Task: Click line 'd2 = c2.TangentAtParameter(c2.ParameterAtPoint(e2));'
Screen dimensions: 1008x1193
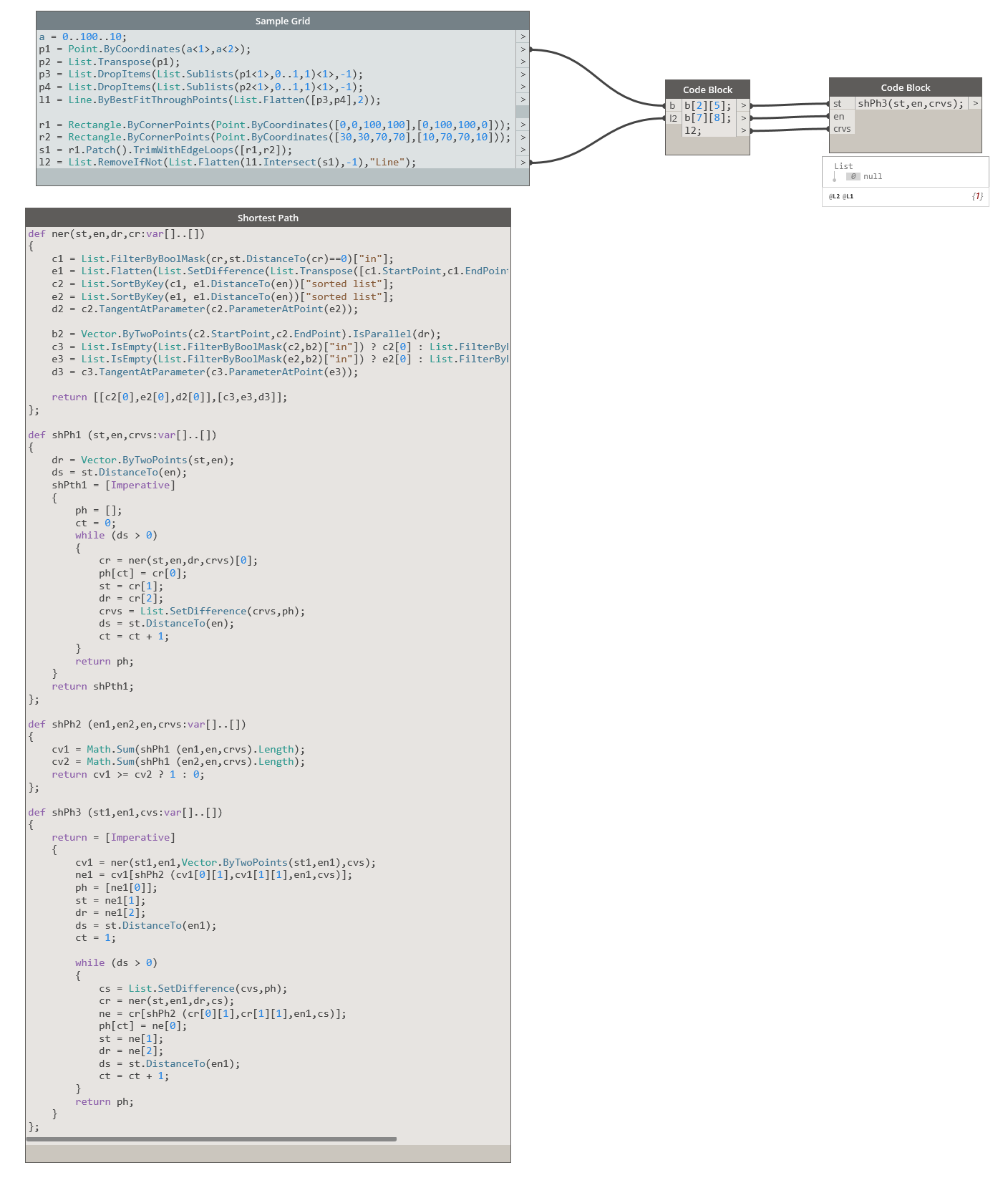Action: point(205,309)
